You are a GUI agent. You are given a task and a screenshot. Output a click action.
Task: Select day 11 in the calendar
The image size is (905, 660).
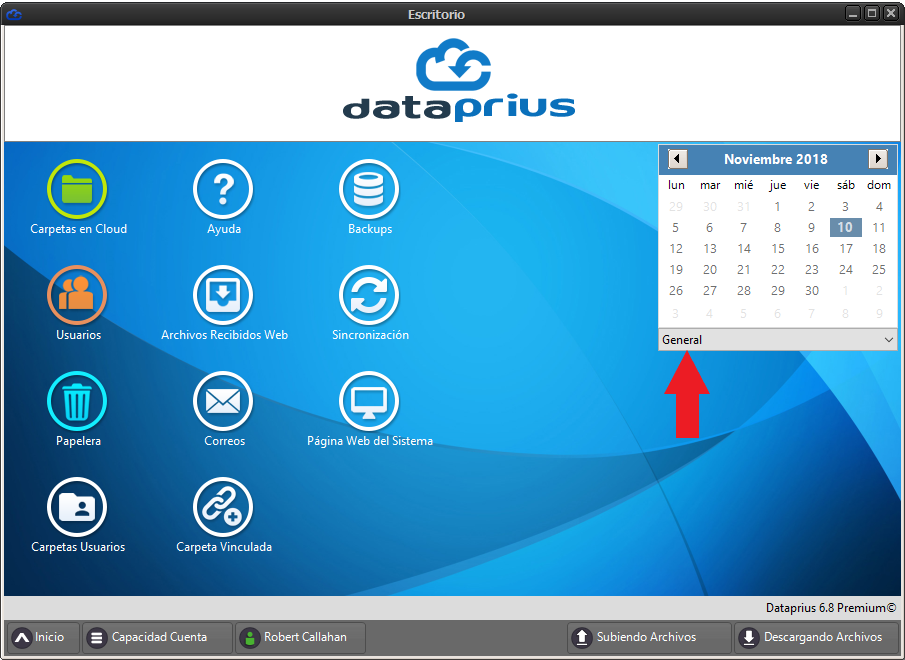click(879, 227)
